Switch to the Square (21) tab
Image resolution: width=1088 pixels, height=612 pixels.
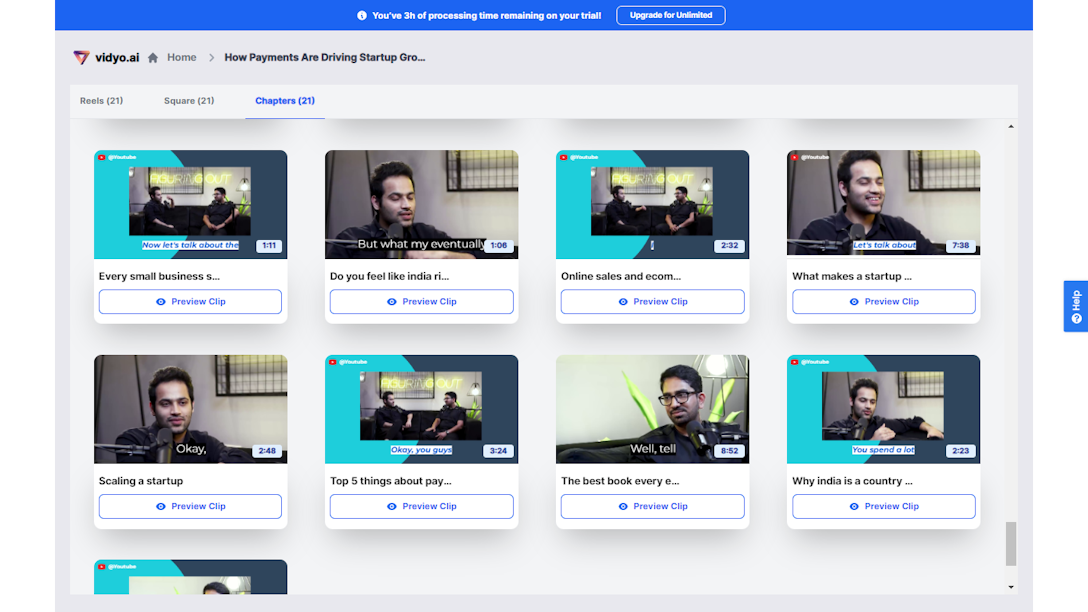188,101
